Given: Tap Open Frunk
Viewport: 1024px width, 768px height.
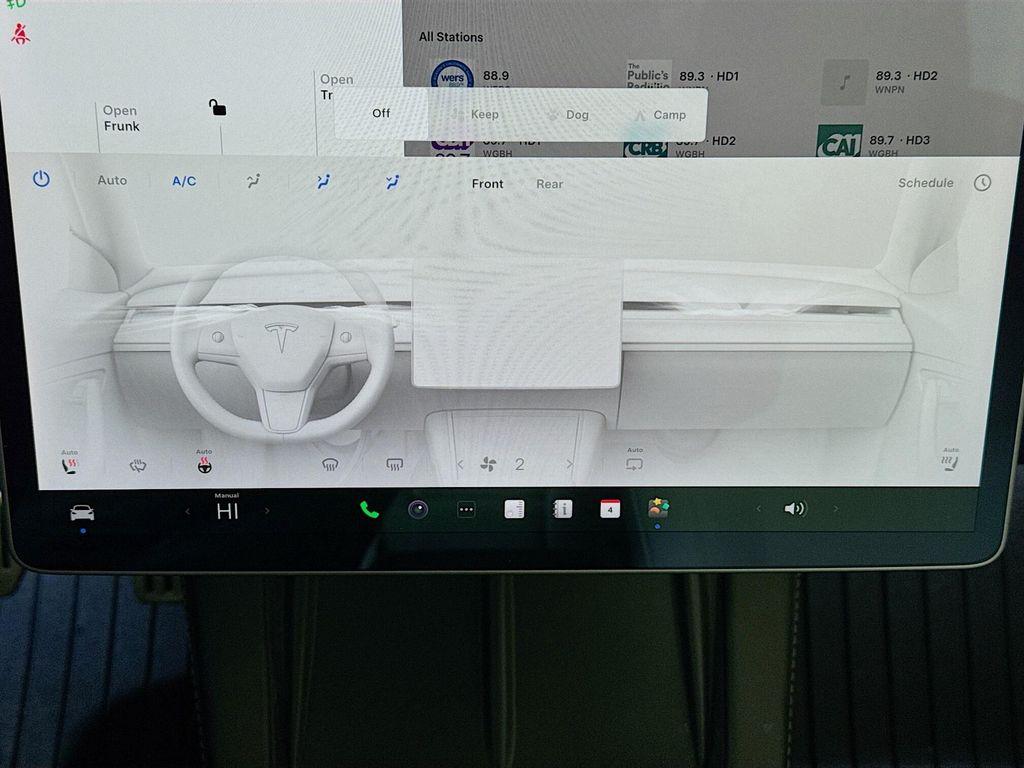Looking at the screenshot, I should [123, 118].
